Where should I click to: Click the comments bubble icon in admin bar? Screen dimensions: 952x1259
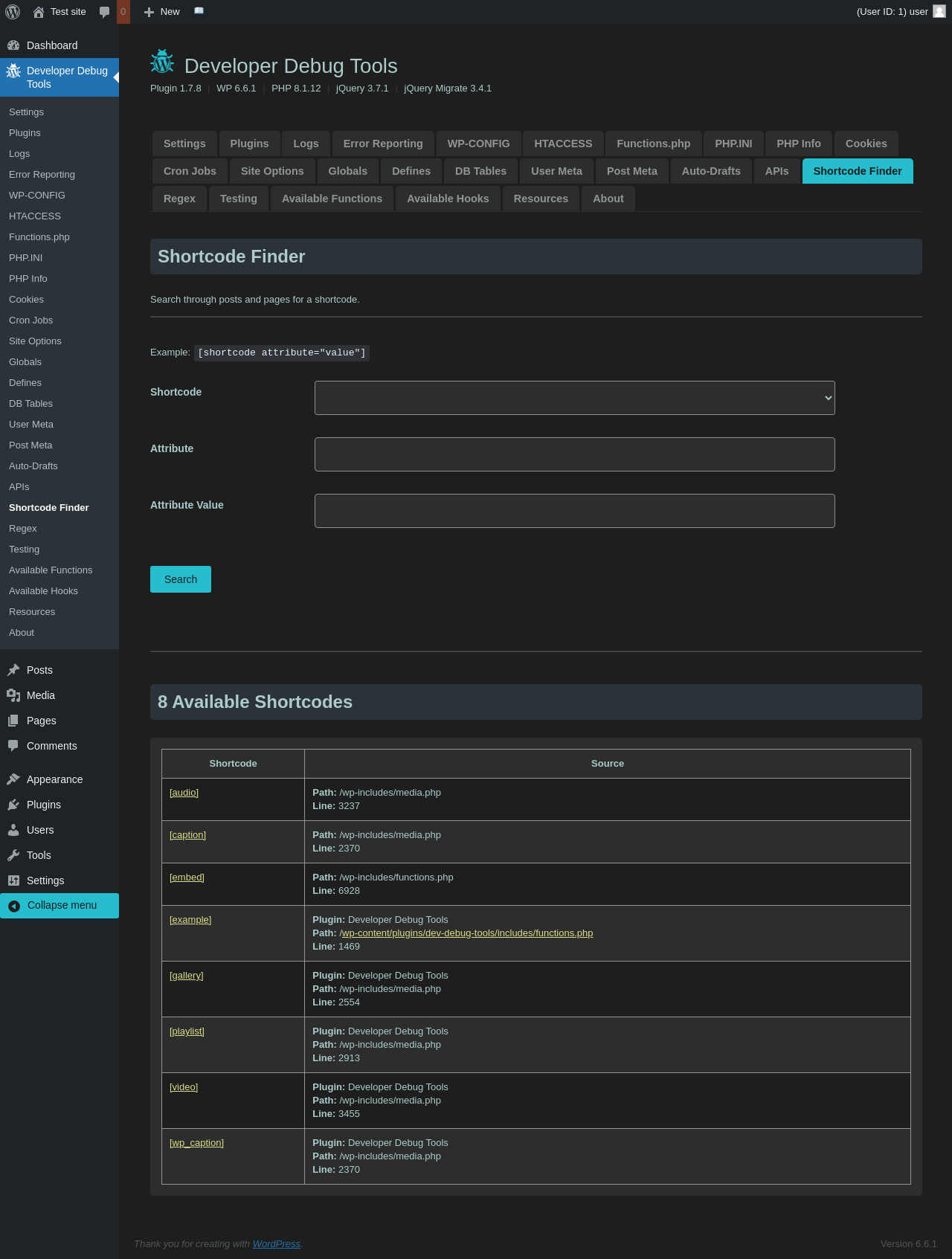[104, 12]
